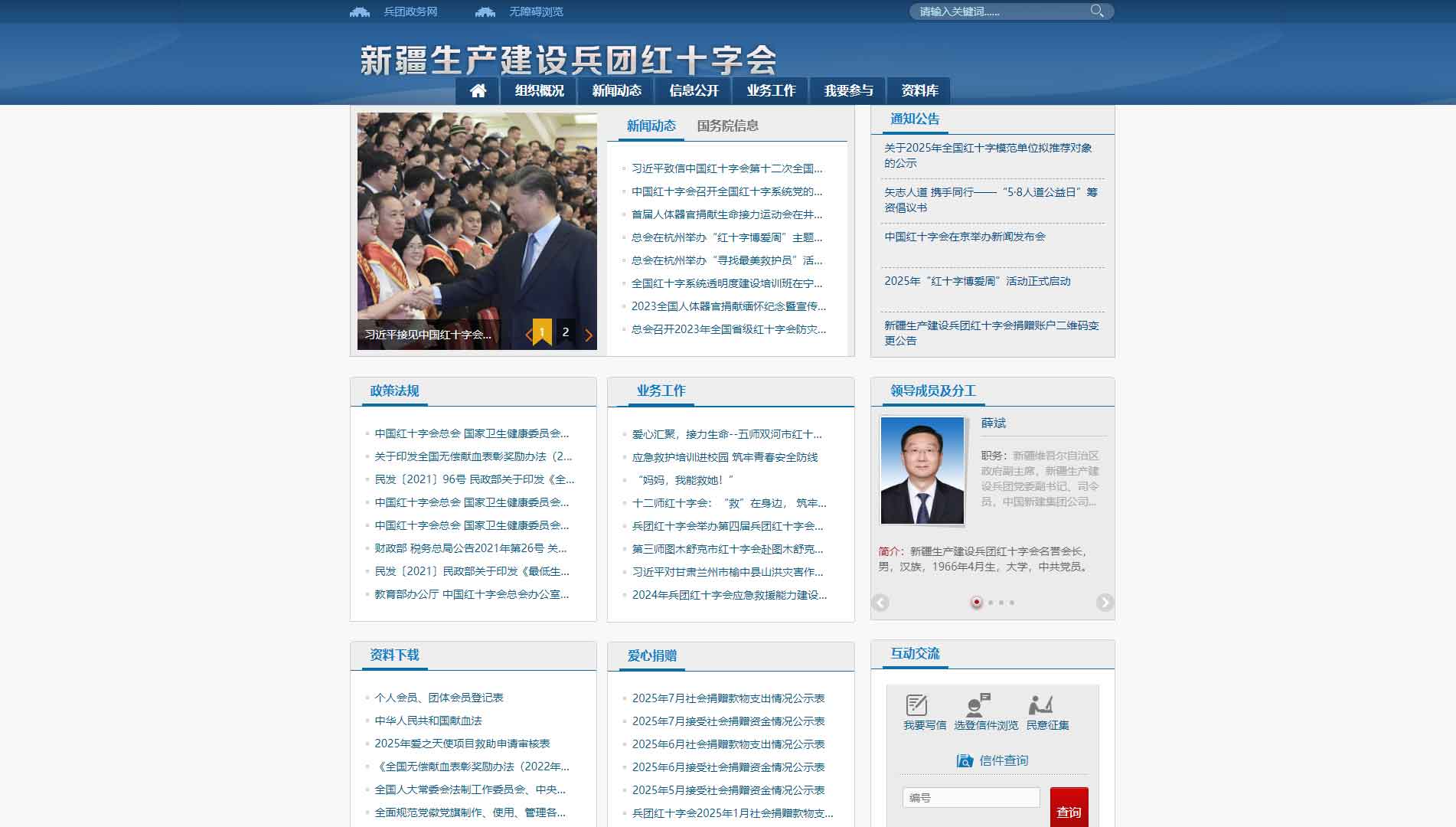
Task: Open 资料库 menu
Action: (x=919, y=90)
